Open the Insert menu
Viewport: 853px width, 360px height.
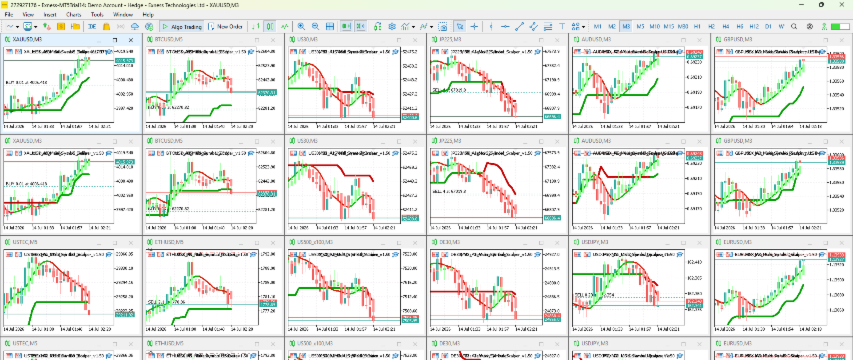(50, 15)
